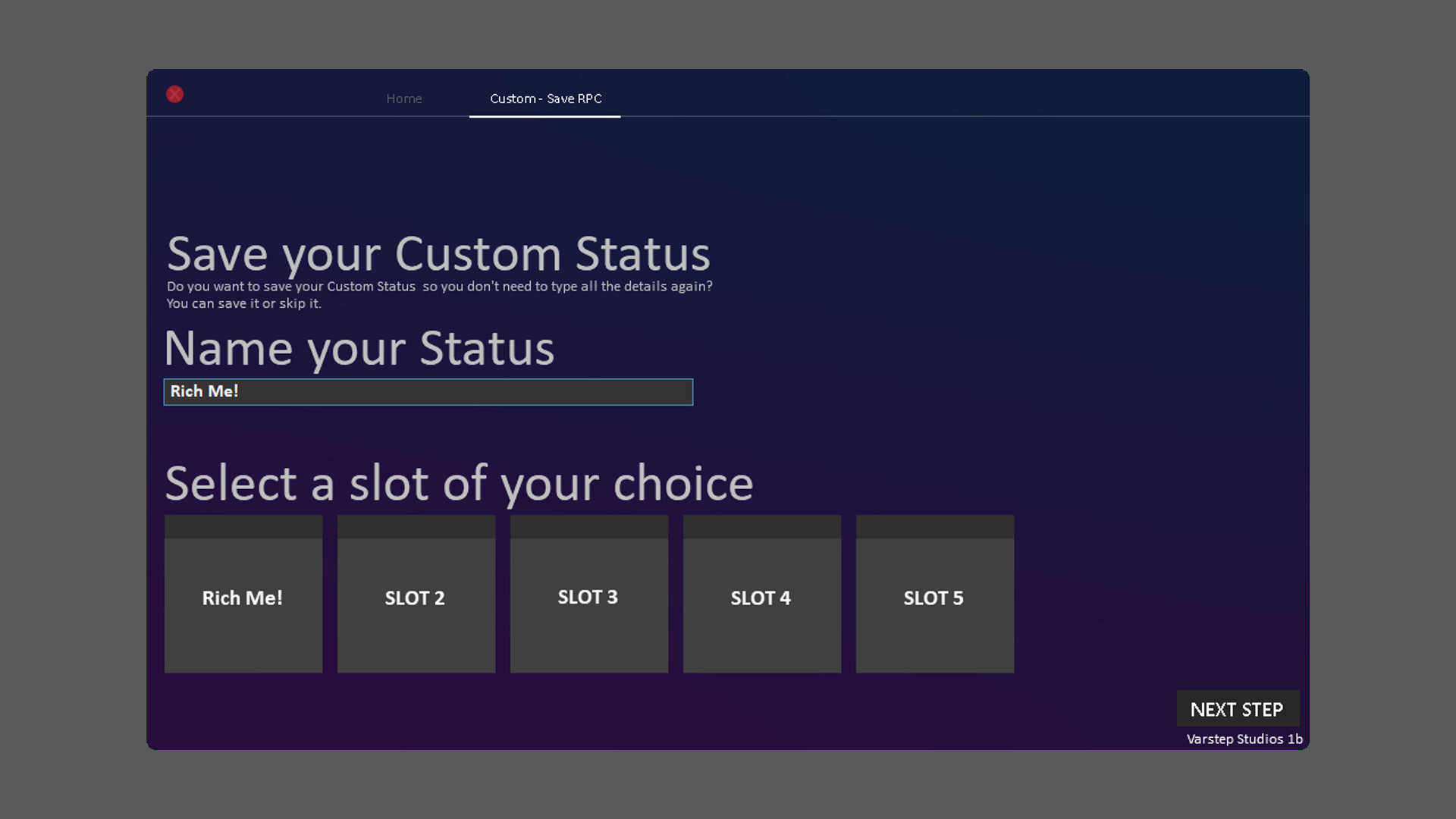The height and width of the screenshot is (819, 1456).
Task: Click the dark header strip of SLOT 3
Action: coord(588,527)
